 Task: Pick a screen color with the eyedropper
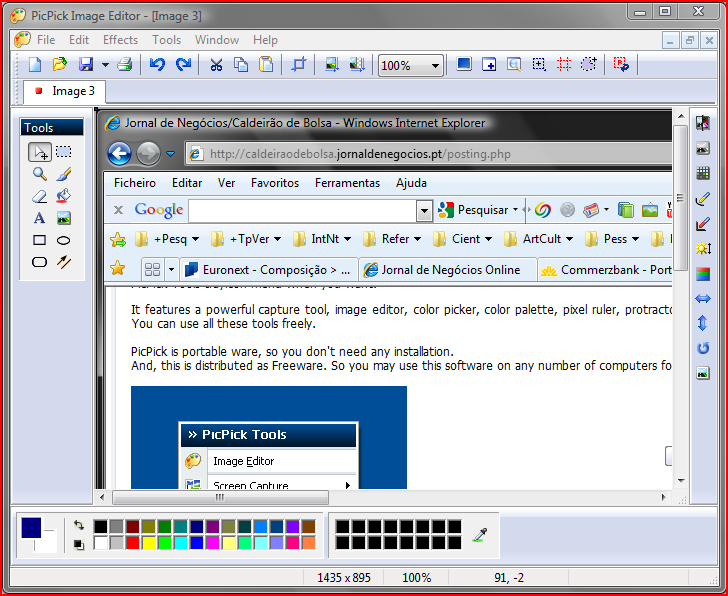coord(481,535)
